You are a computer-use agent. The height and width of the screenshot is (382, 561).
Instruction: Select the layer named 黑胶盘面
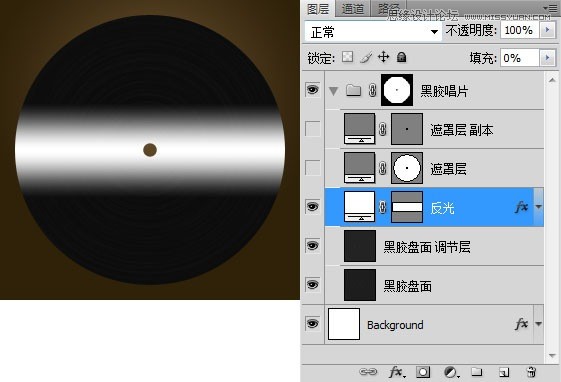408,285
